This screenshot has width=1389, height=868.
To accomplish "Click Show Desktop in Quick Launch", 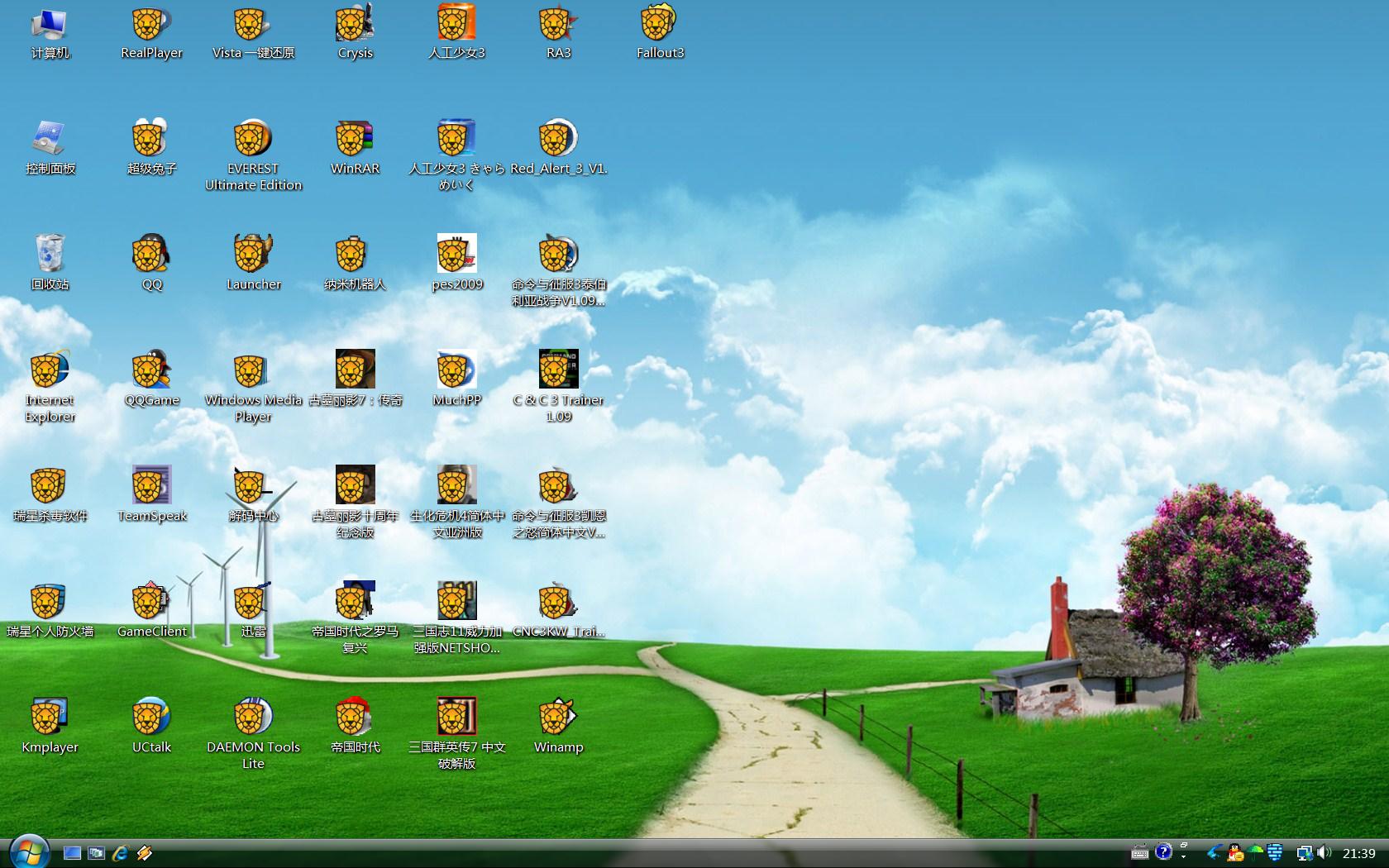I will pyautogui.click(x=72, y=853).
